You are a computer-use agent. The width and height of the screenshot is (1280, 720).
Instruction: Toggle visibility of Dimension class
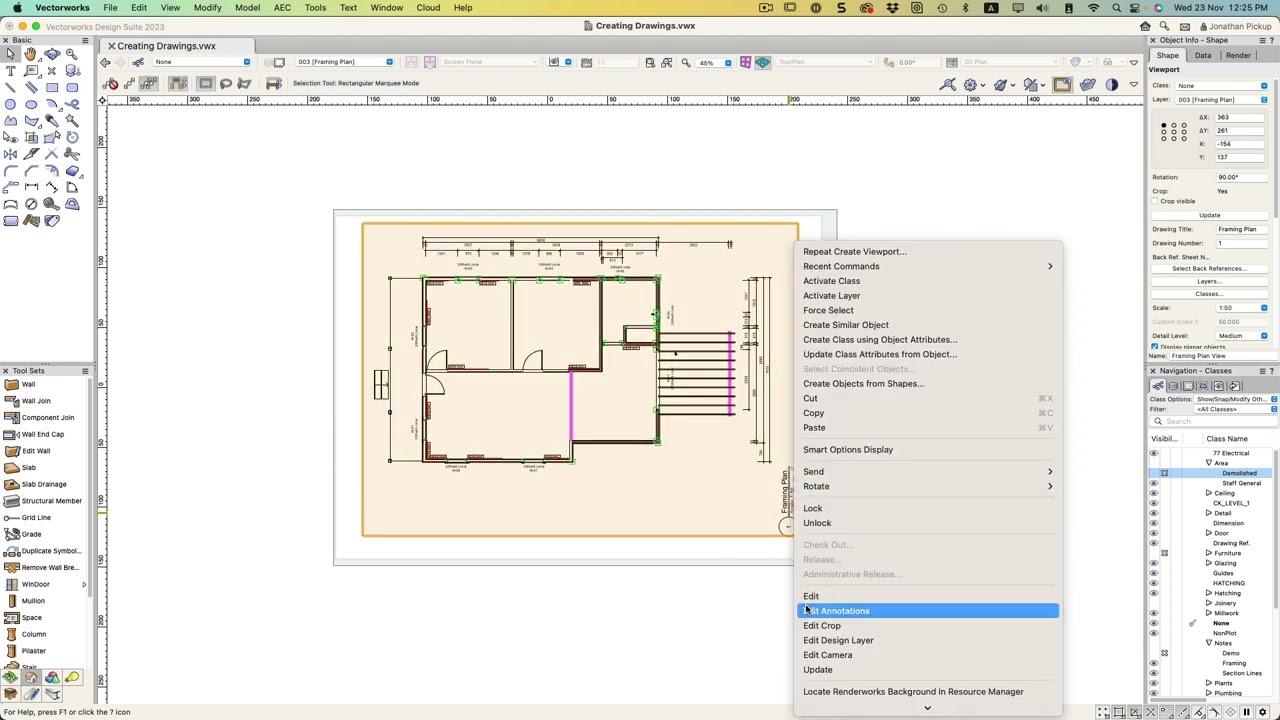pos(1154,523)
